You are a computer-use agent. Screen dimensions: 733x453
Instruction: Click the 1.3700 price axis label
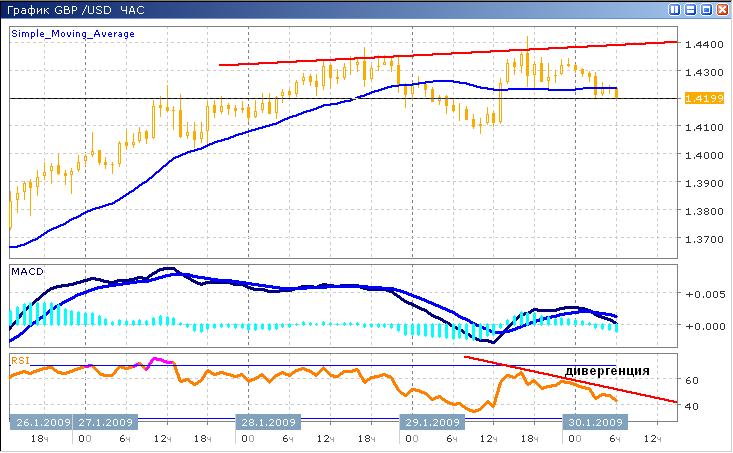[x=698, y=240]
